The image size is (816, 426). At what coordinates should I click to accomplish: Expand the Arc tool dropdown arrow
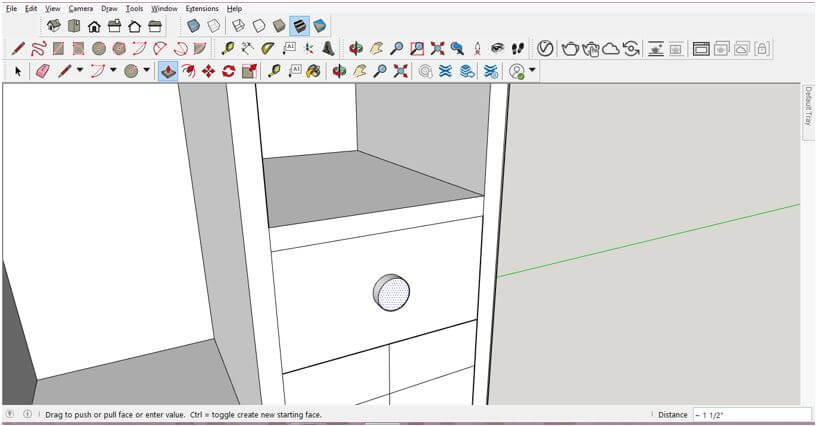(x=113, y=71)
